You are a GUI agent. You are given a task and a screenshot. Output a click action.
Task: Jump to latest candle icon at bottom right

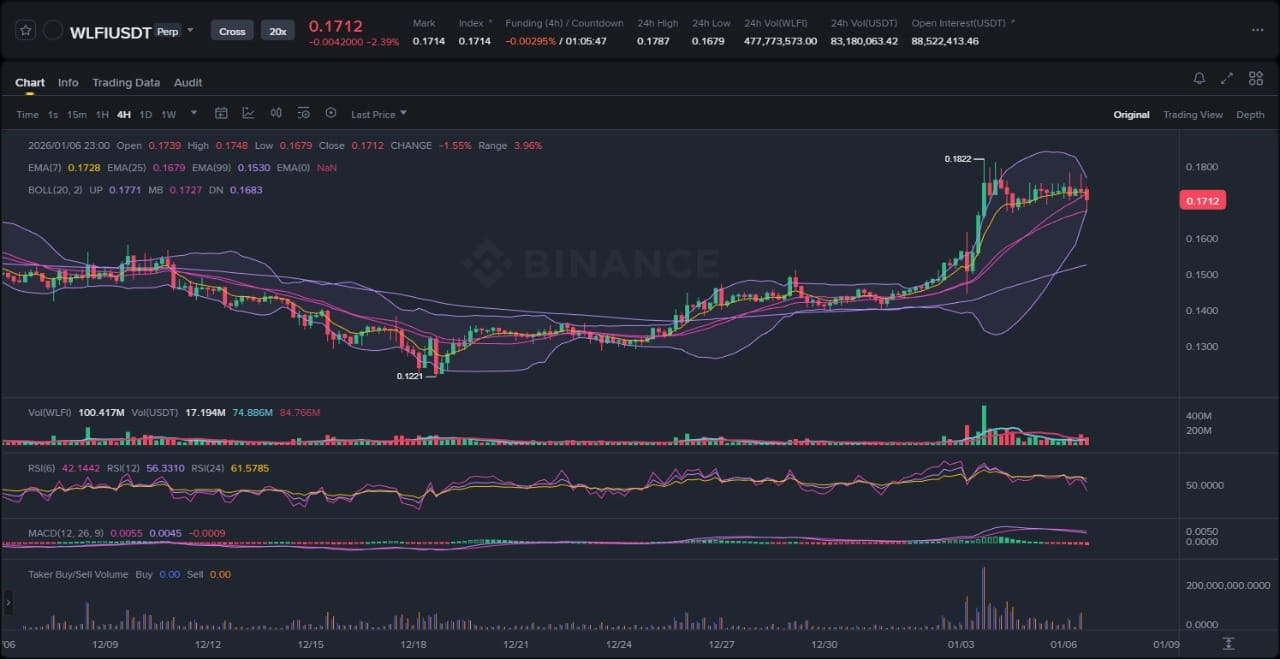[x=1228, y=644]
